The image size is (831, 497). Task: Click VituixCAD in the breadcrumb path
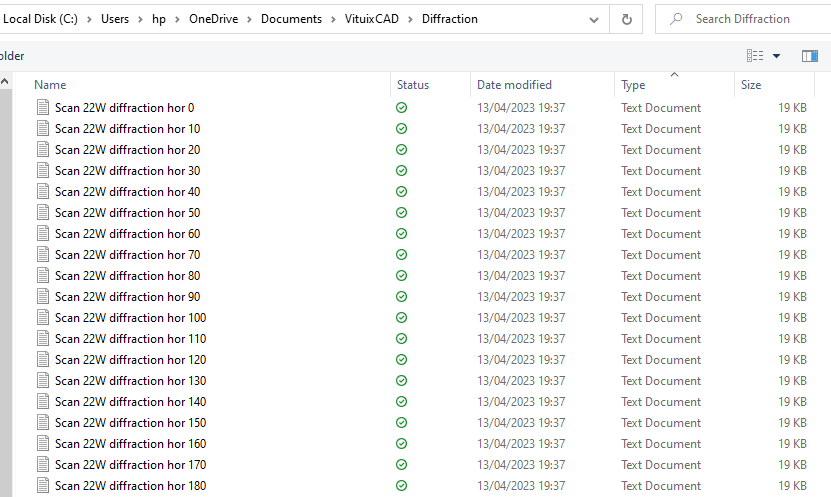(x=372, y=19)
